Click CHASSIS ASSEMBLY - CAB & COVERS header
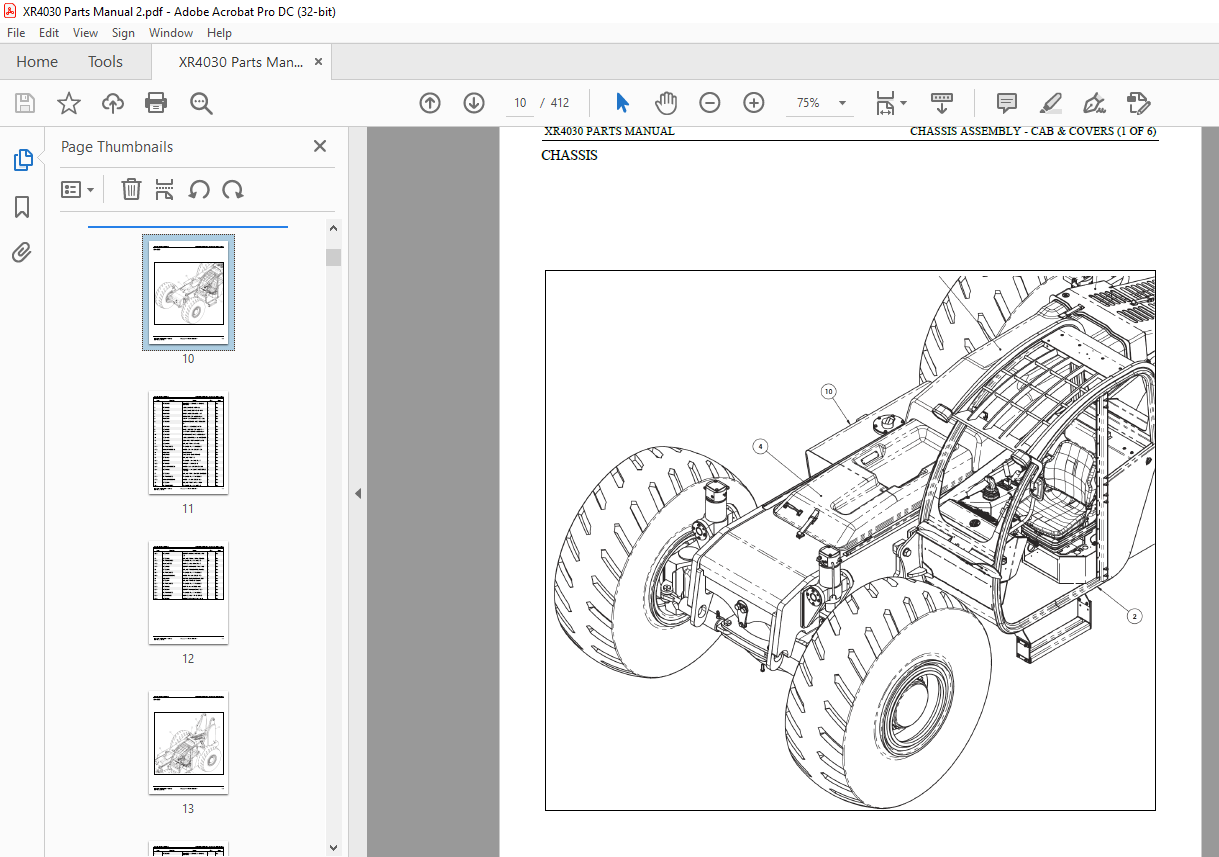 [x=1033, y=132]
